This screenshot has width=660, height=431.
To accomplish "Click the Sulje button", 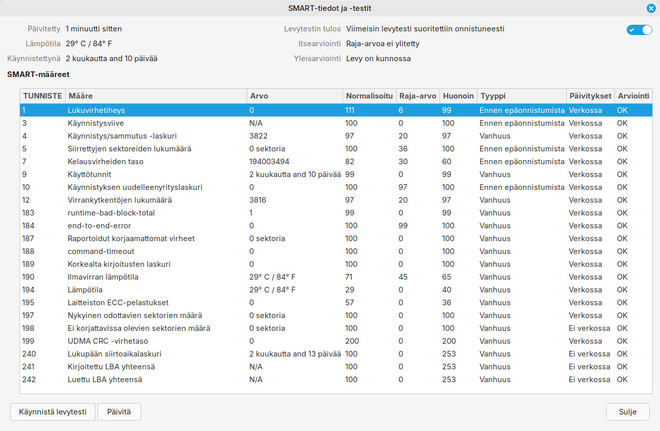I will [x=628, y=412].
